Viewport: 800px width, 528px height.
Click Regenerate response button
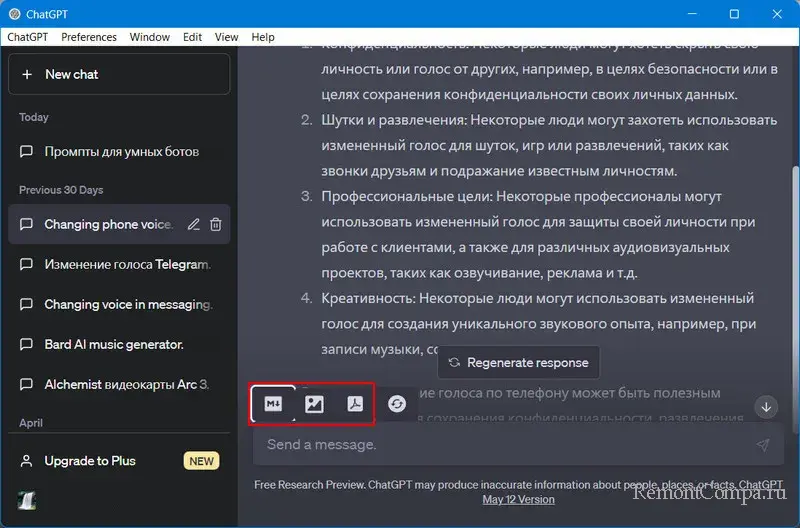[517, 362]
